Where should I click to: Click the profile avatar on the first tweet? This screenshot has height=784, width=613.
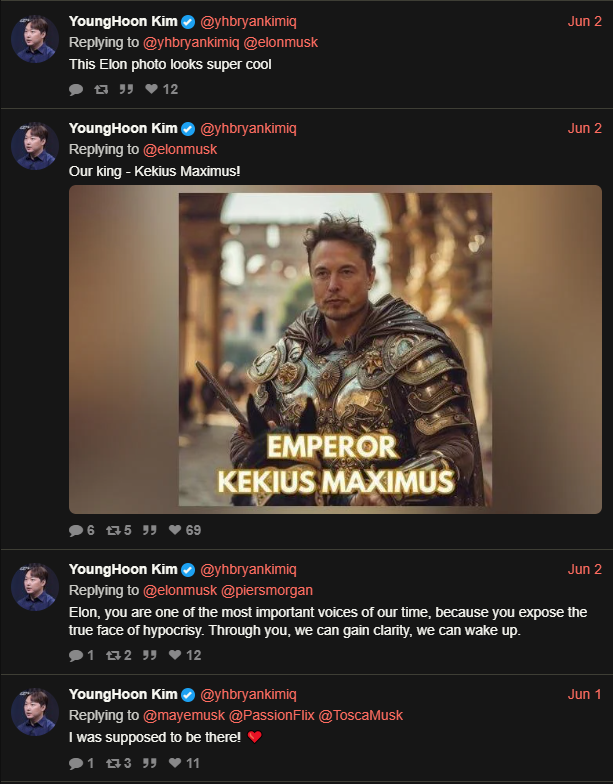[x=34, y=40]
